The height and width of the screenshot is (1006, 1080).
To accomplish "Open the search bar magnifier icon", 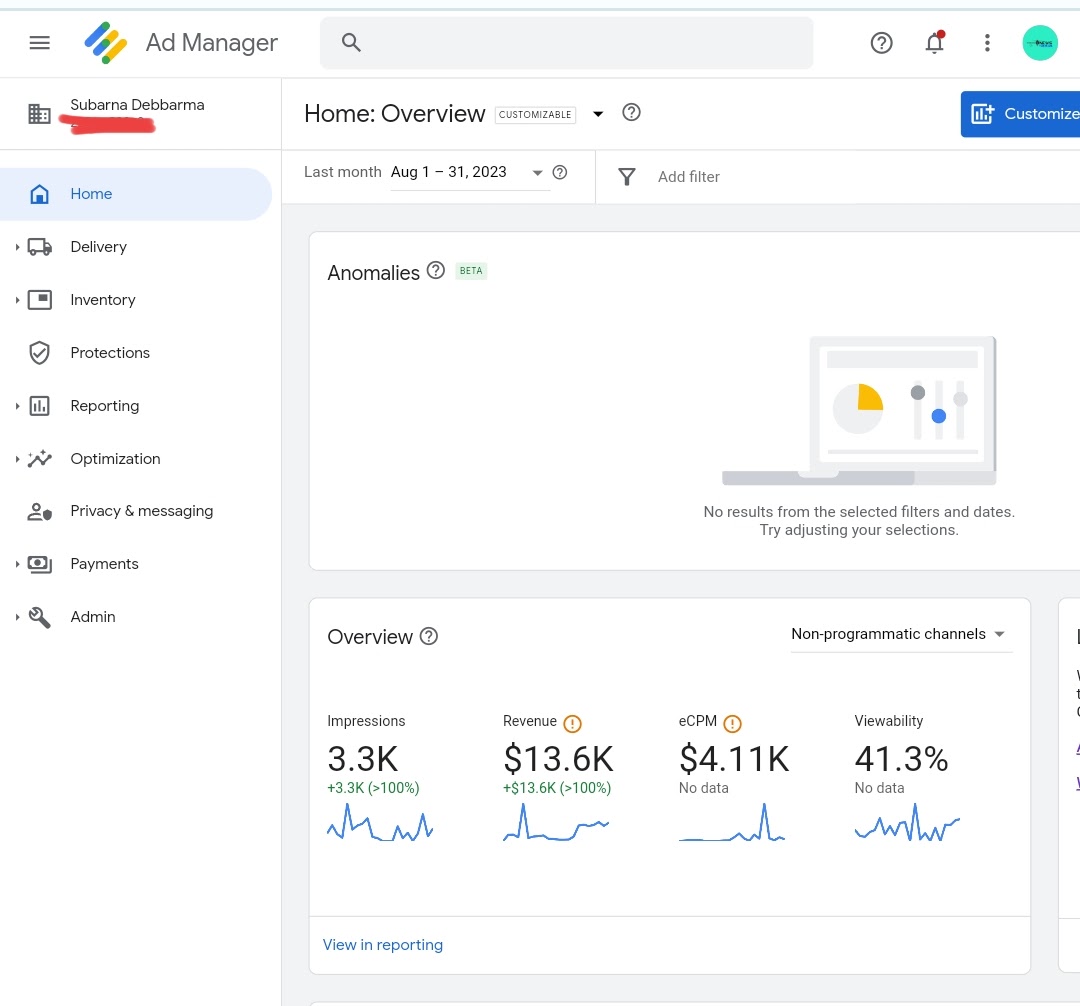I will (351, 42).
